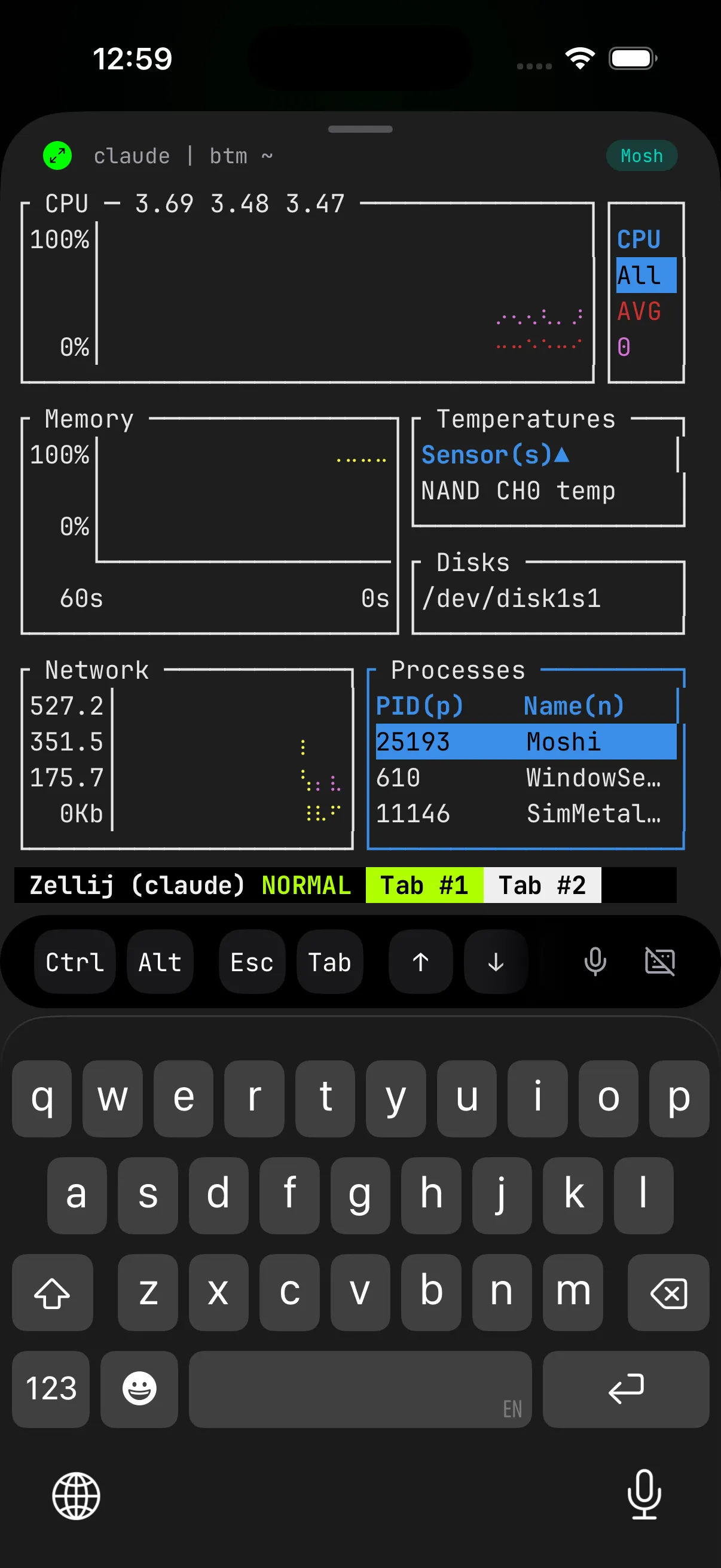Viewport: 721px width, 1568px height.
Task: Tap the space bar
Action: pos(360,1389)
